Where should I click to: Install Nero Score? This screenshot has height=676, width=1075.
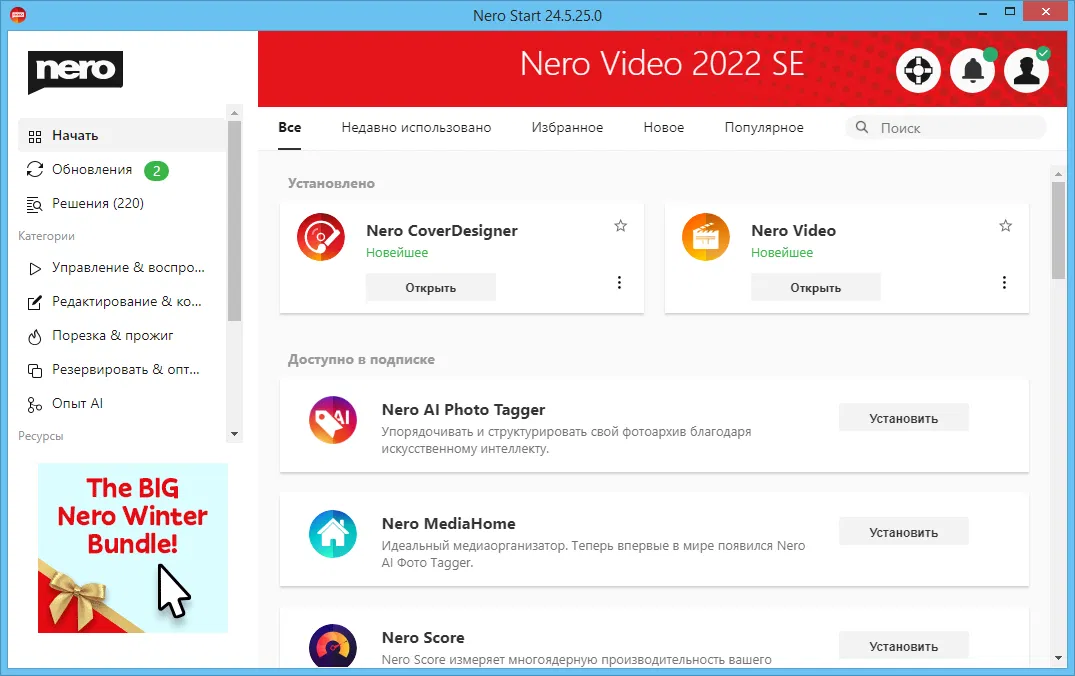pos(904,646)
